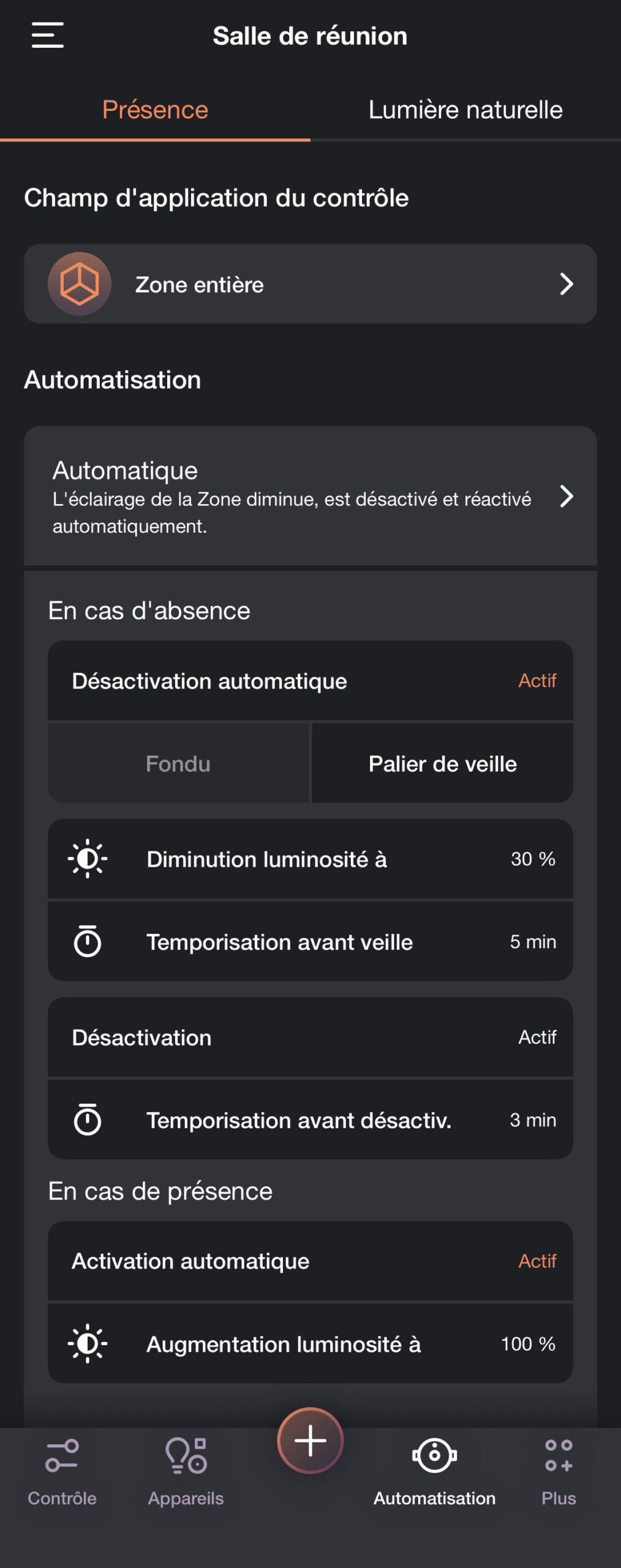The image size is (621, 1568).
Task: Toggle Désactivation automatique Actif status
Action: (537, 680)
